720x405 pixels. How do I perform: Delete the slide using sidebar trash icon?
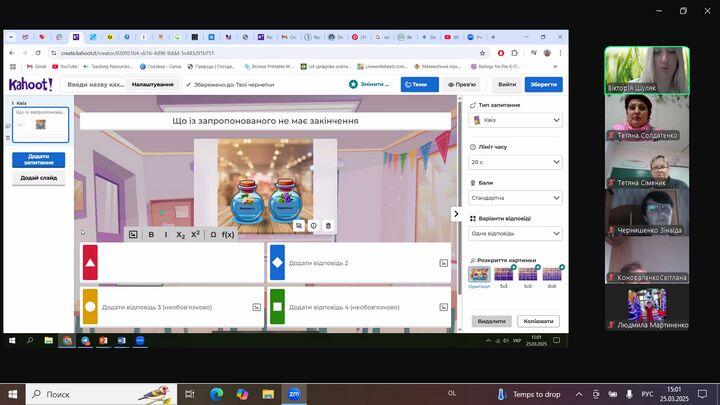(x=8, y=137)
